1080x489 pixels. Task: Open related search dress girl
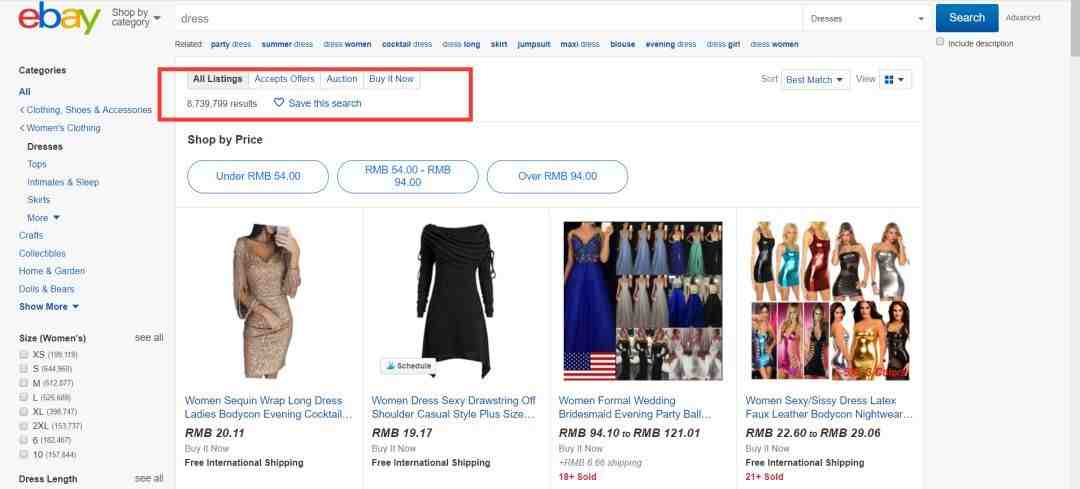pyautogui.click(x=723, y=44)
